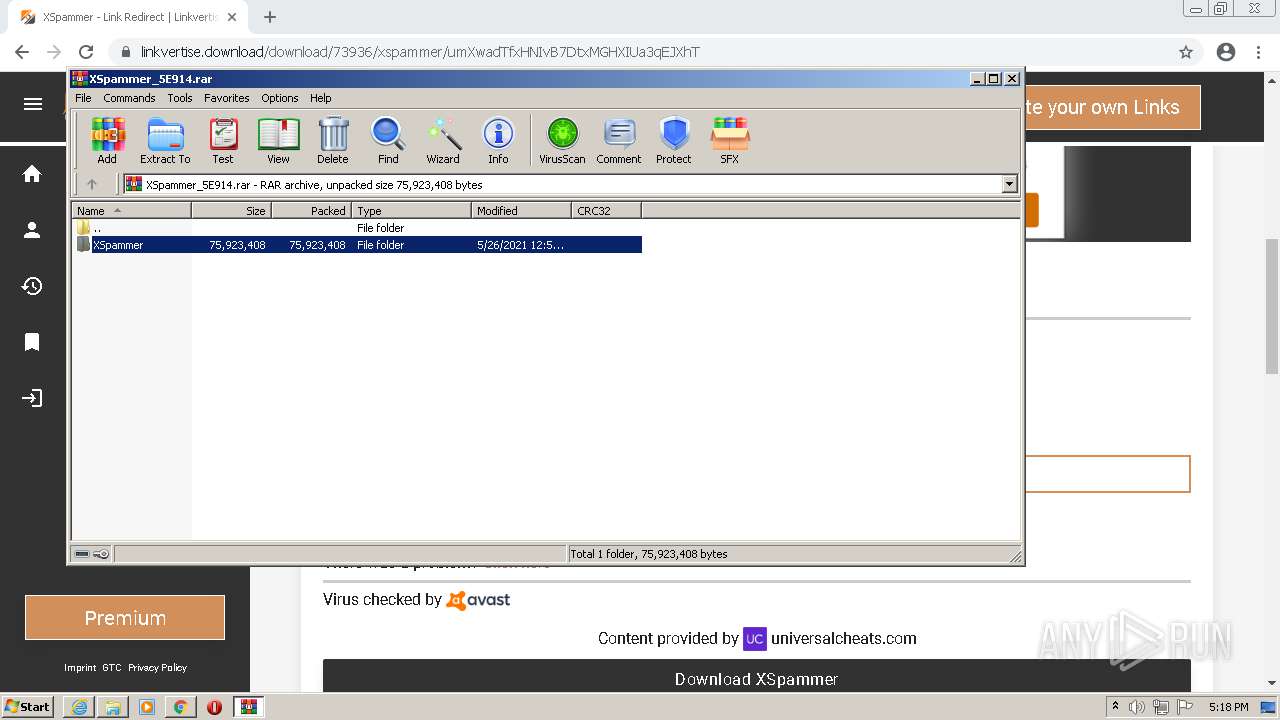The width and height of the screenshot is (1280, 720).
Task: Open Linkvertise hamburger menu
Action: pos(33,104)
